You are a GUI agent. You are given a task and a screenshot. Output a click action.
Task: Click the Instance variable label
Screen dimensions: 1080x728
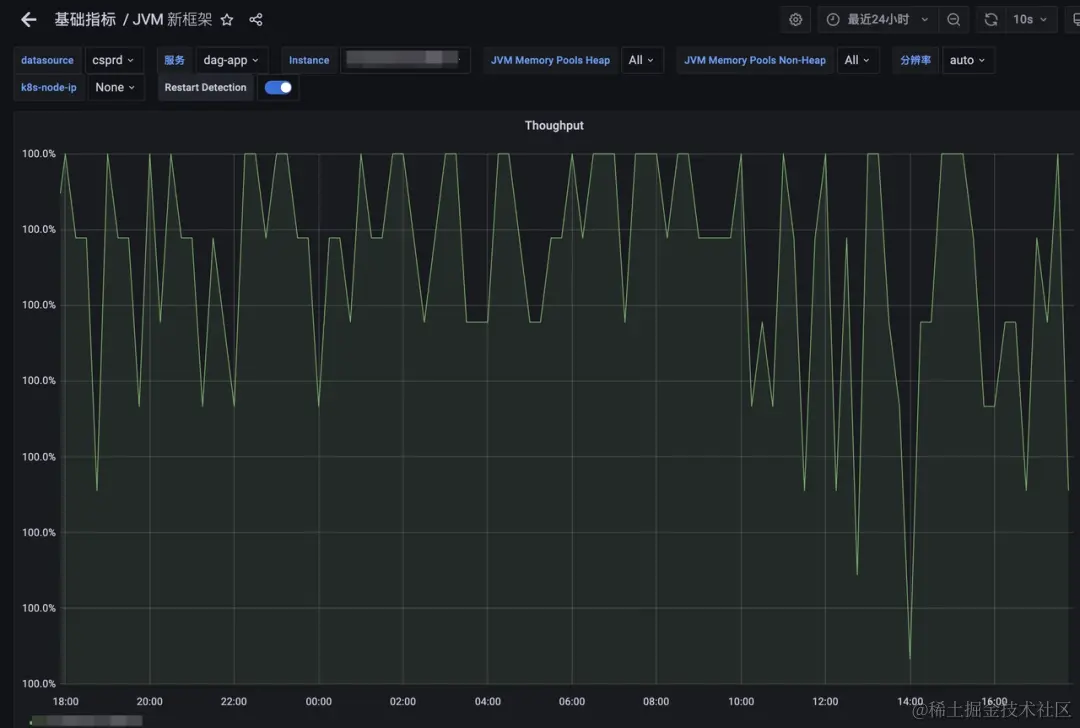(309, 60)
